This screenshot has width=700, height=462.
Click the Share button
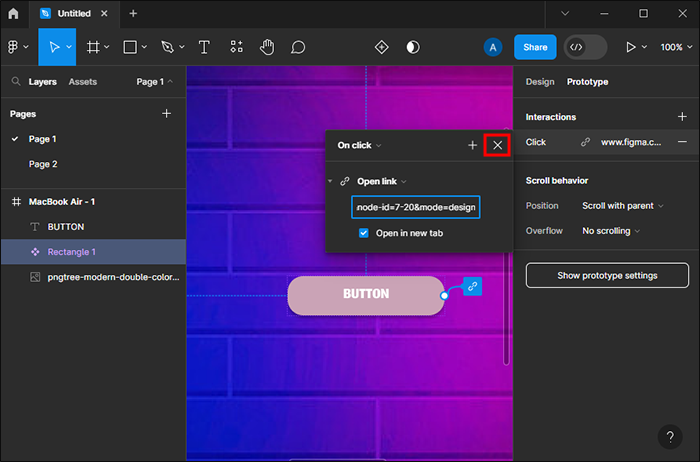tap(535, 47)
